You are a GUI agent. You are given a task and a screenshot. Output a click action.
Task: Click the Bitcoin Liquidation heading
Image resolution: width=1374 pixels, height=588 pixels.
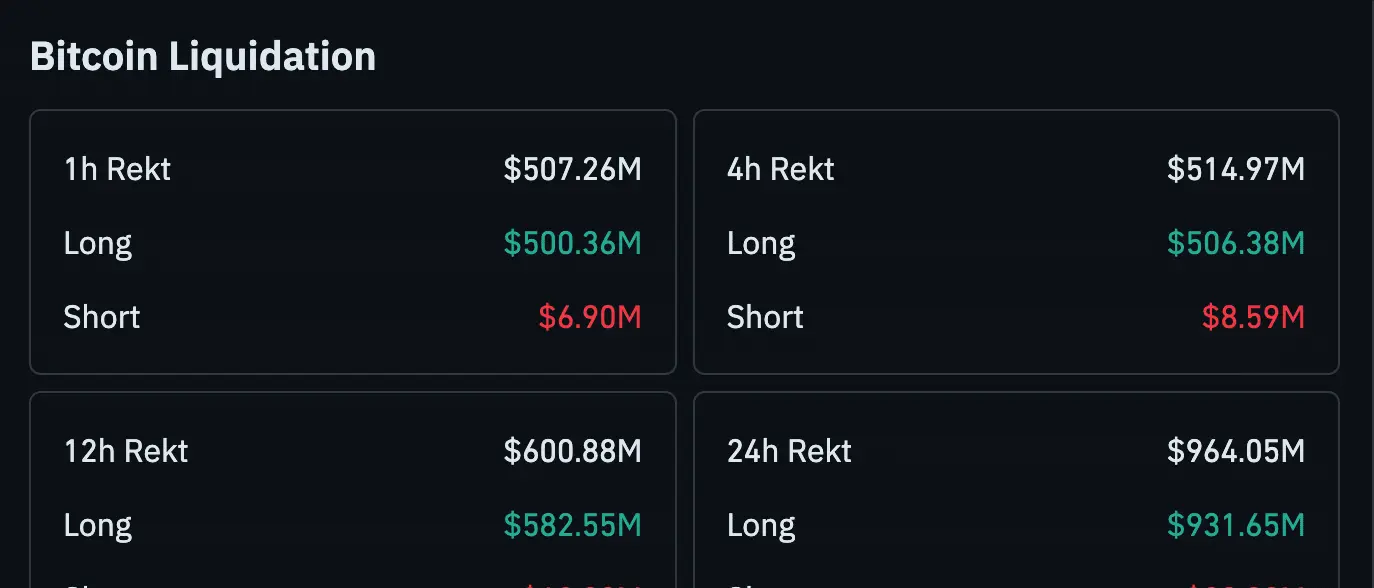pyautogui.click(x=203, y=57)
